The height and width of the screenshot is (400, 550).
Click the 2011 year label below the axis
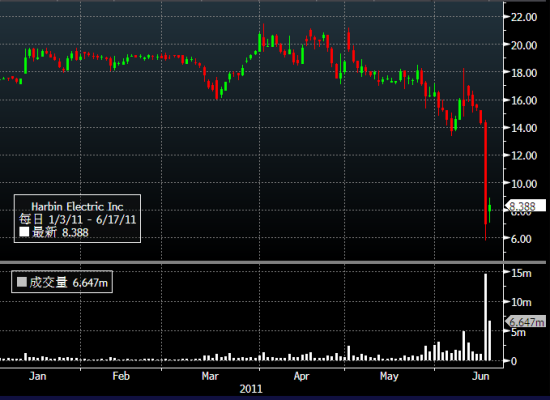[251, 389]
